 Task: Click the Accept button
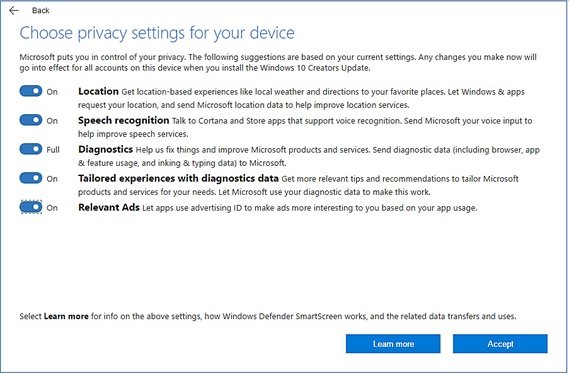point(500,344)
